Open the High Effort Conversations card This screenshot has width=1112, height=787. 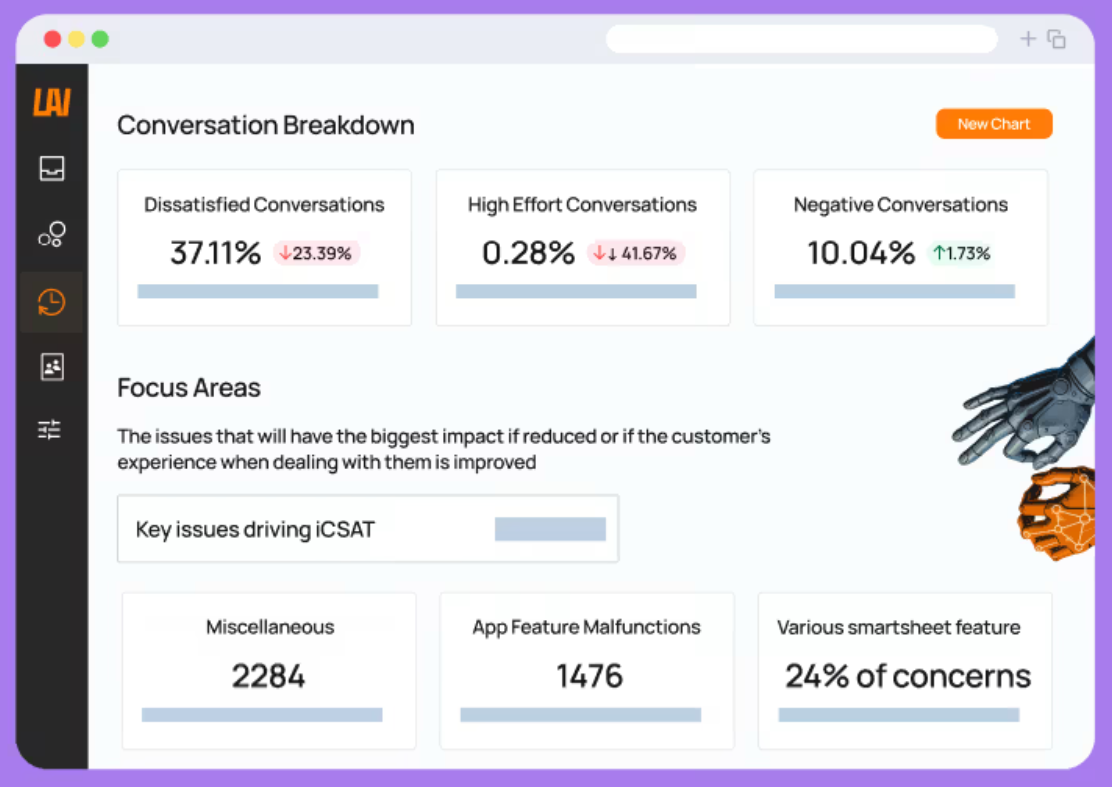(x=582, y=247)
